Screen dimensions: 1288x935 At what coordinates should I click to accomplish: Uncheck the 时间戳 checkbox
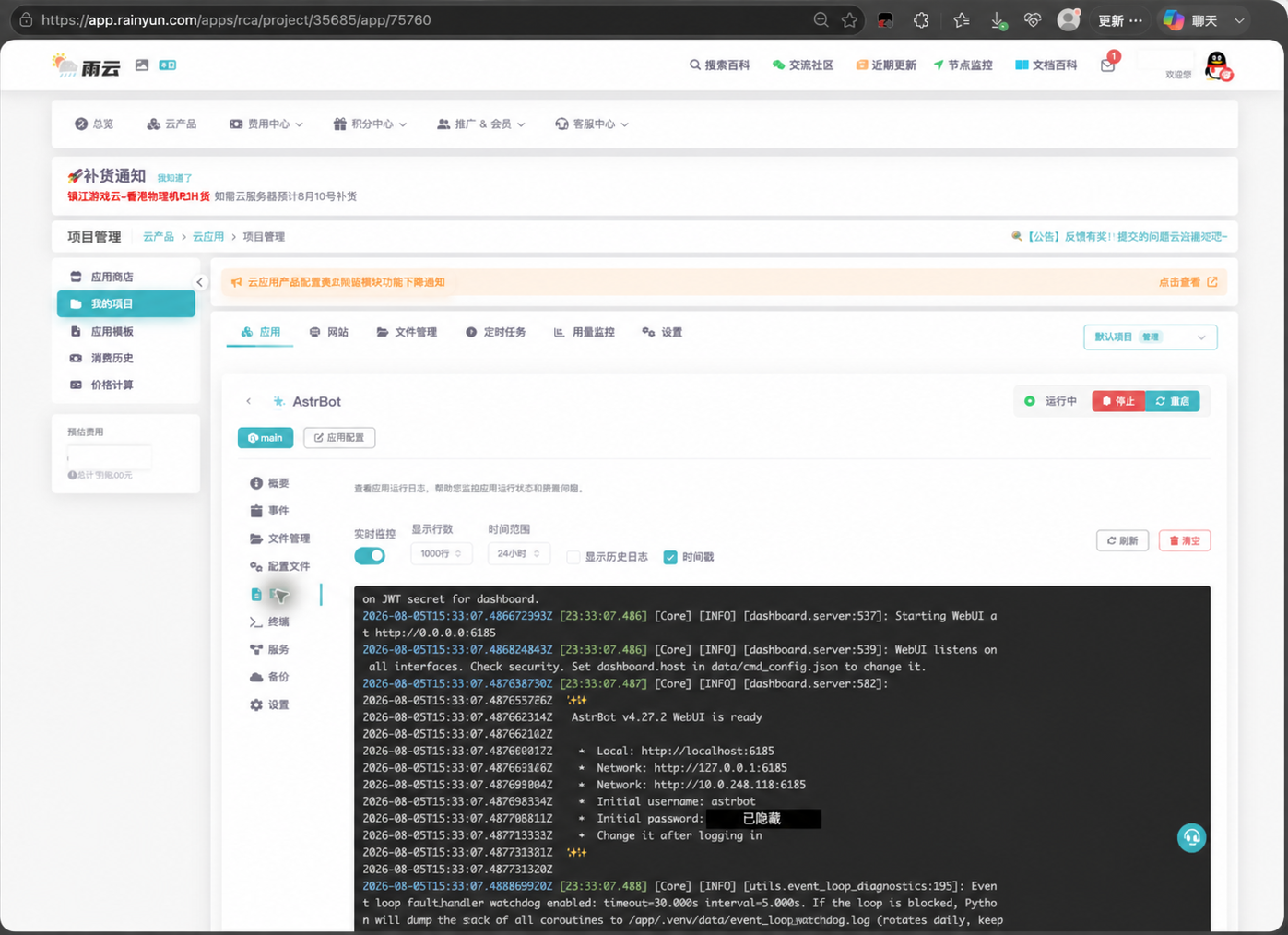pyautogui.click(x=670, y=557)
